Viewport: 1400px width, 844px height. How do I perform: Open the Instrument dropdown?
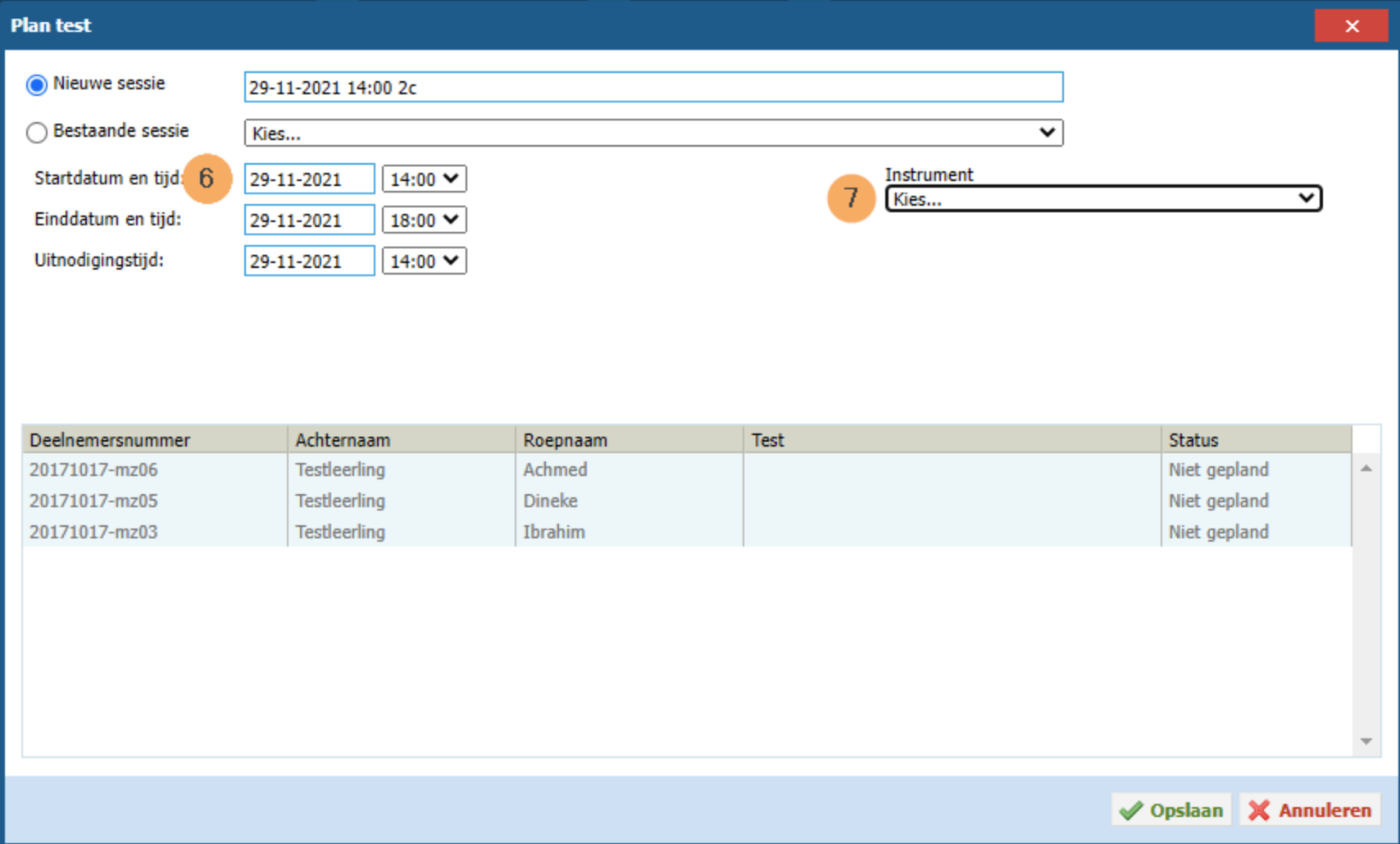[x=1102, y=198]
